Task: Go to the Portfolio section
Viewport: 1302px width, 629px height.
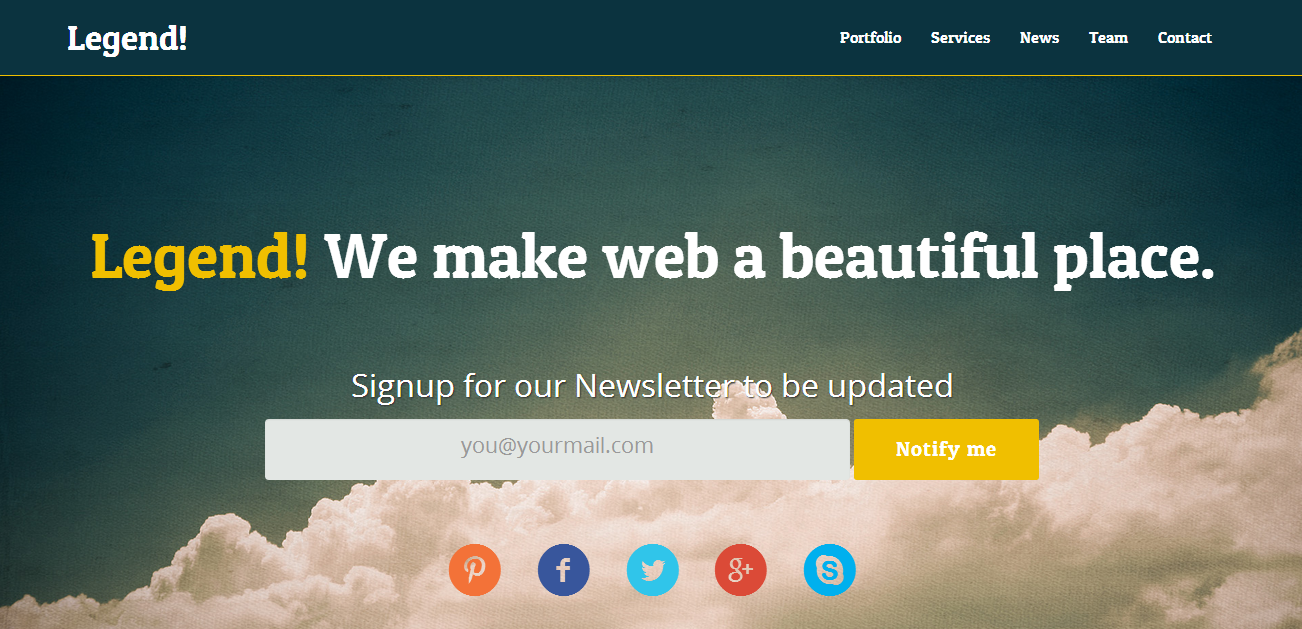Action: tap(870, 38)
